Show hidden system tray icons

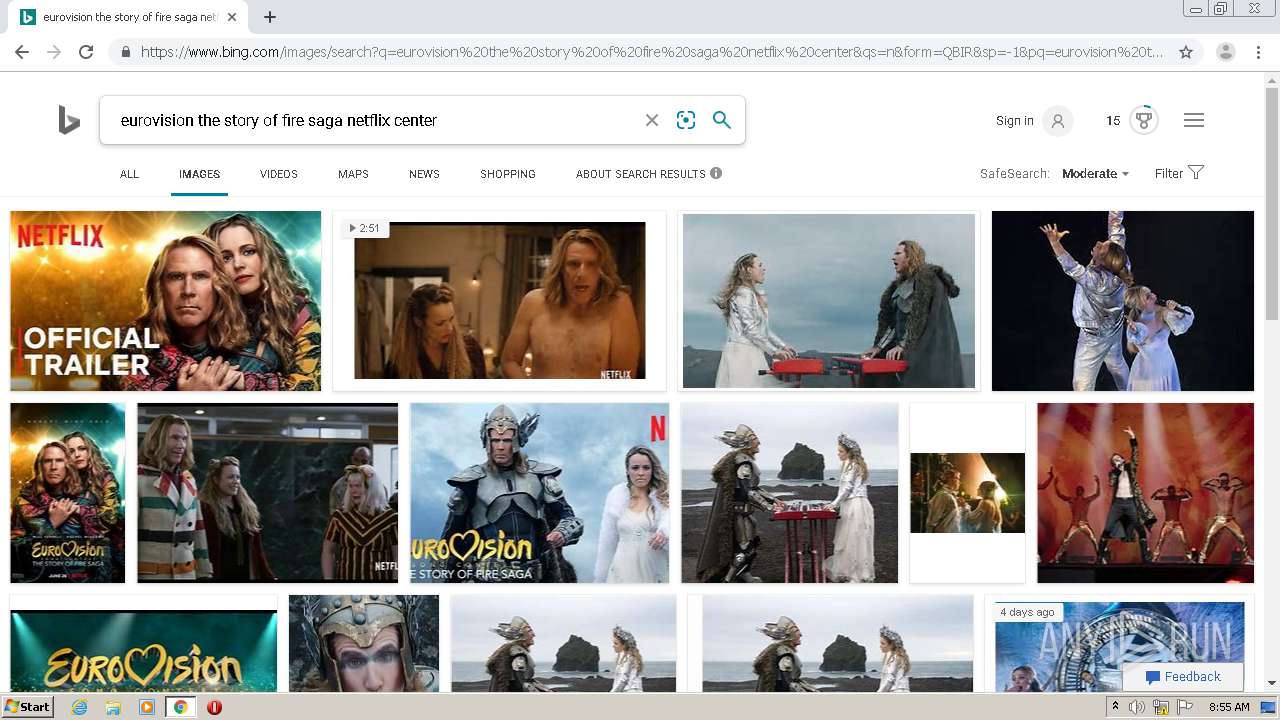(x=1115, y=707)
